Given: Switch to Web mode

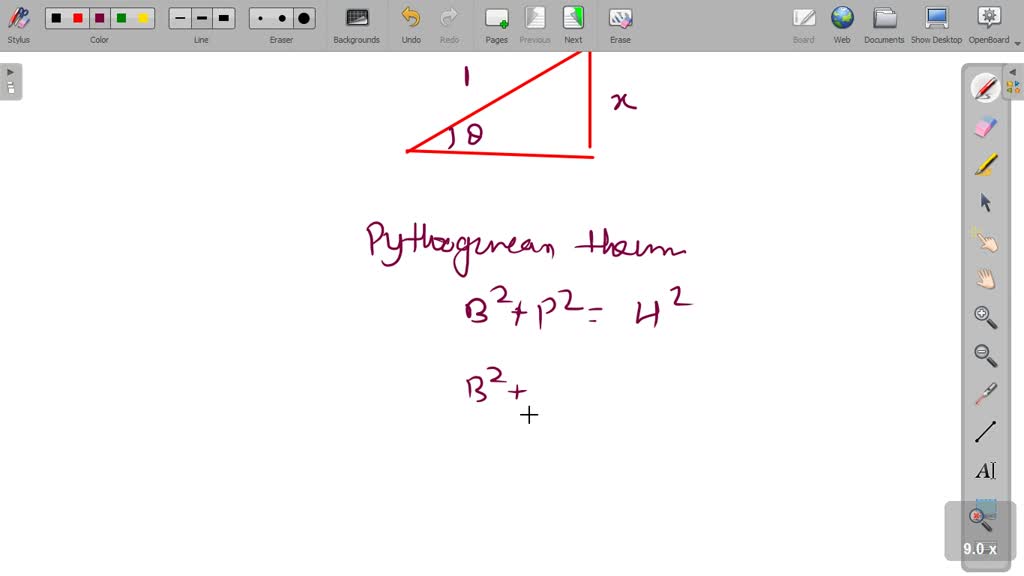Looking at the screenshot, I should [x=842, y=24].
